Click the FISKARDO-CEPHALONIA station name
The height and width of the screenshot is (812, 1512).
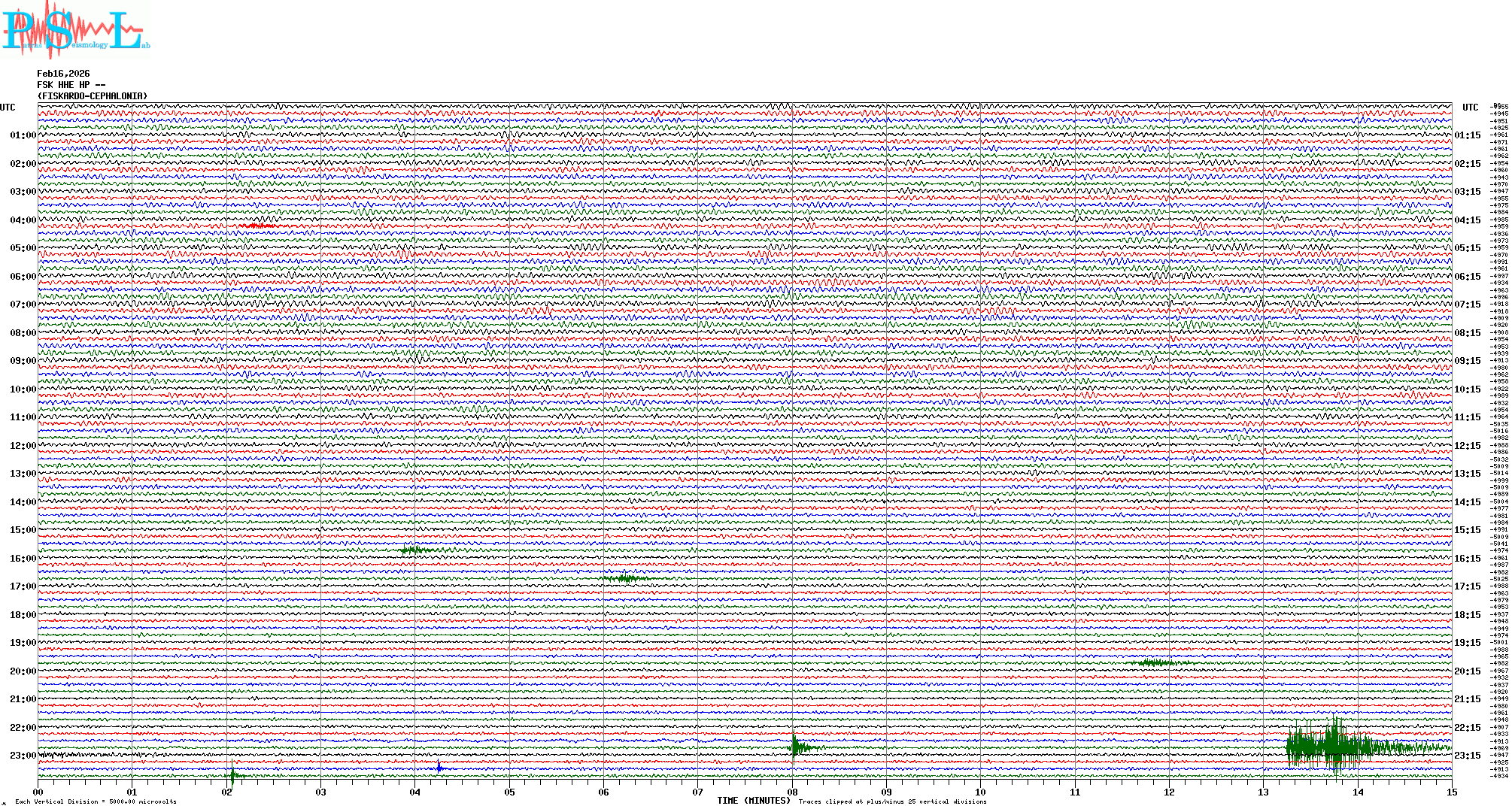tap(93, 96)
